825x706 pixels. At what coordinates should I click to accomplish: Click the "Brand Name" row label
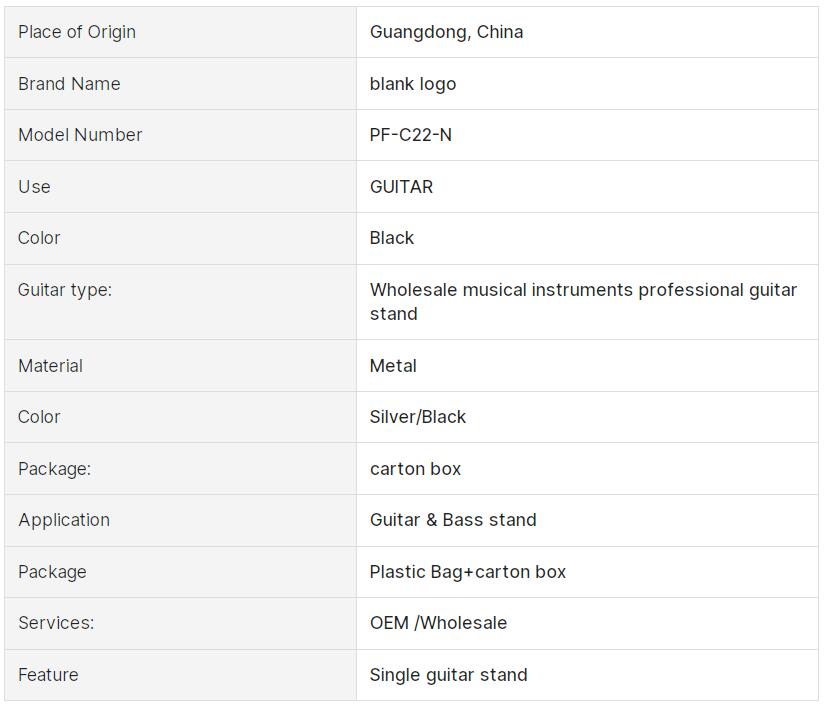pos(69,84)
